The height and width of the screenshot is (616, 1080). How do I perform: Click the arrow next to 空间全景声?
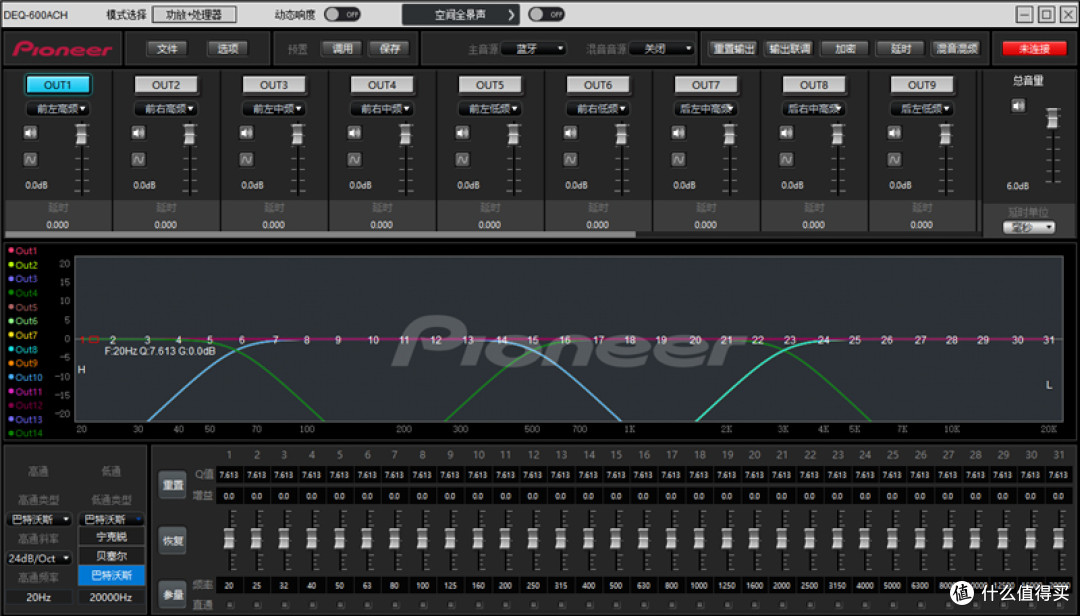pos(511,14)
